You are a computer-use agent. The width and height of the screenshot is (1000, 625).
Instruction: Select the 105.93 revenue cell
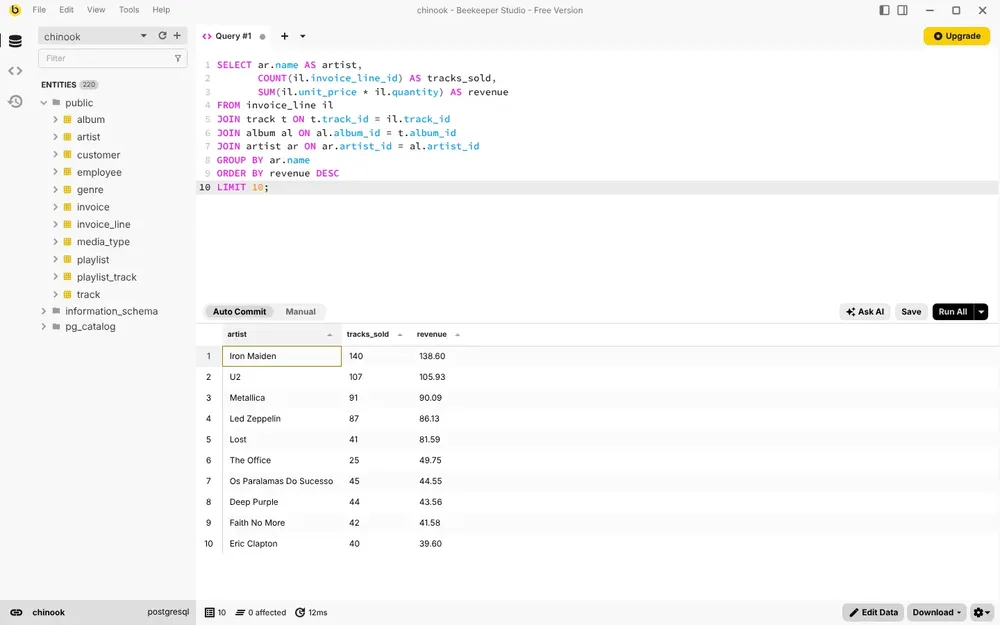point(439,377)
